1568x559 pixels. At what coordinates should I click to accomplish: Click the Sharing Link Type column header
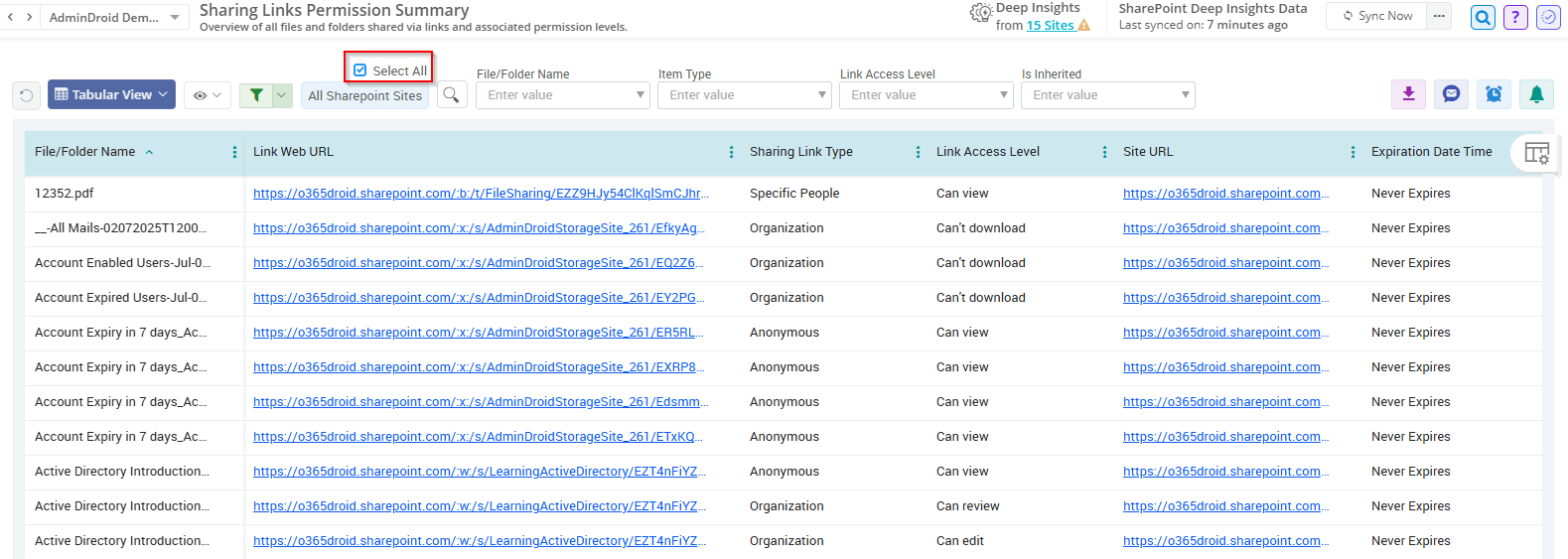click(x=801, y=152)
